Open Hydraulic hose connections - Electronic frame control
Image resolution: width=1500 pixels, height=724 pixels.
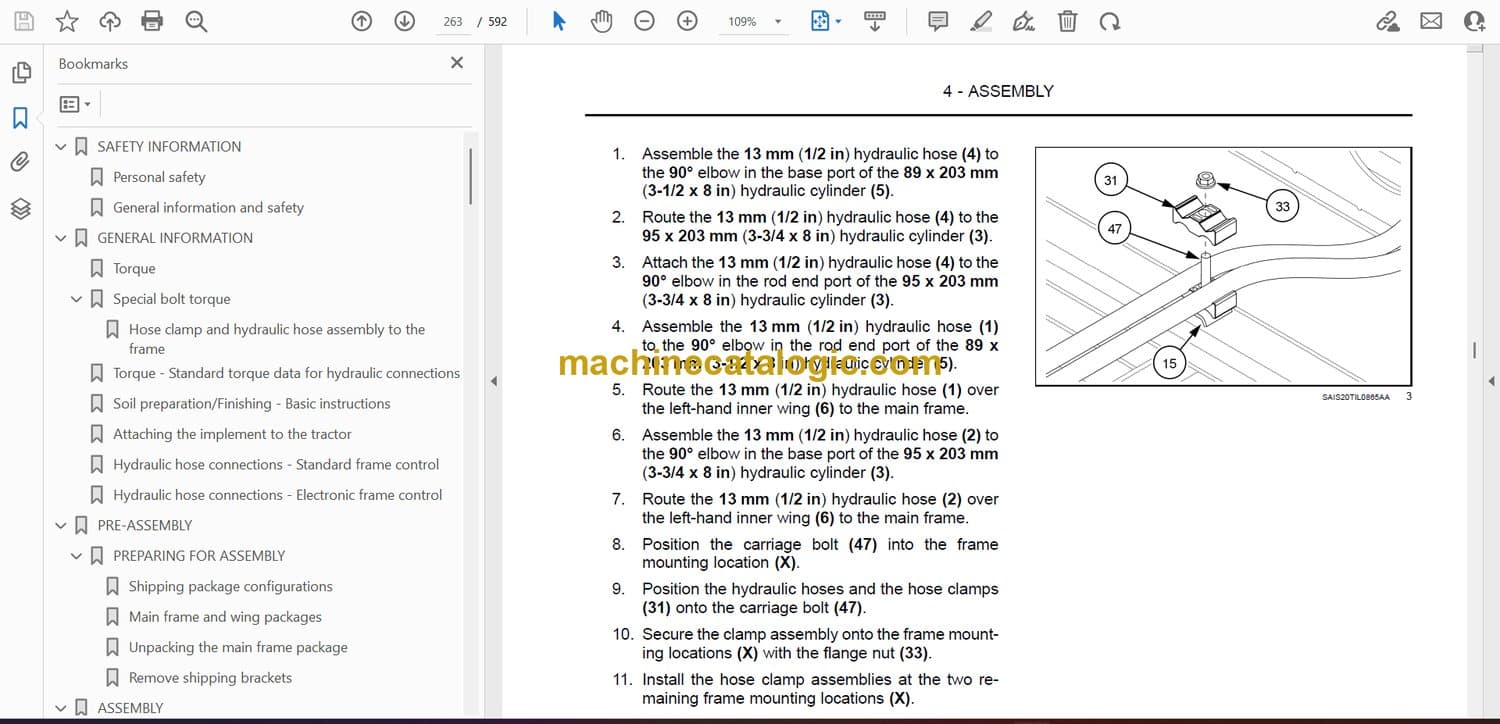coord(278,495)
